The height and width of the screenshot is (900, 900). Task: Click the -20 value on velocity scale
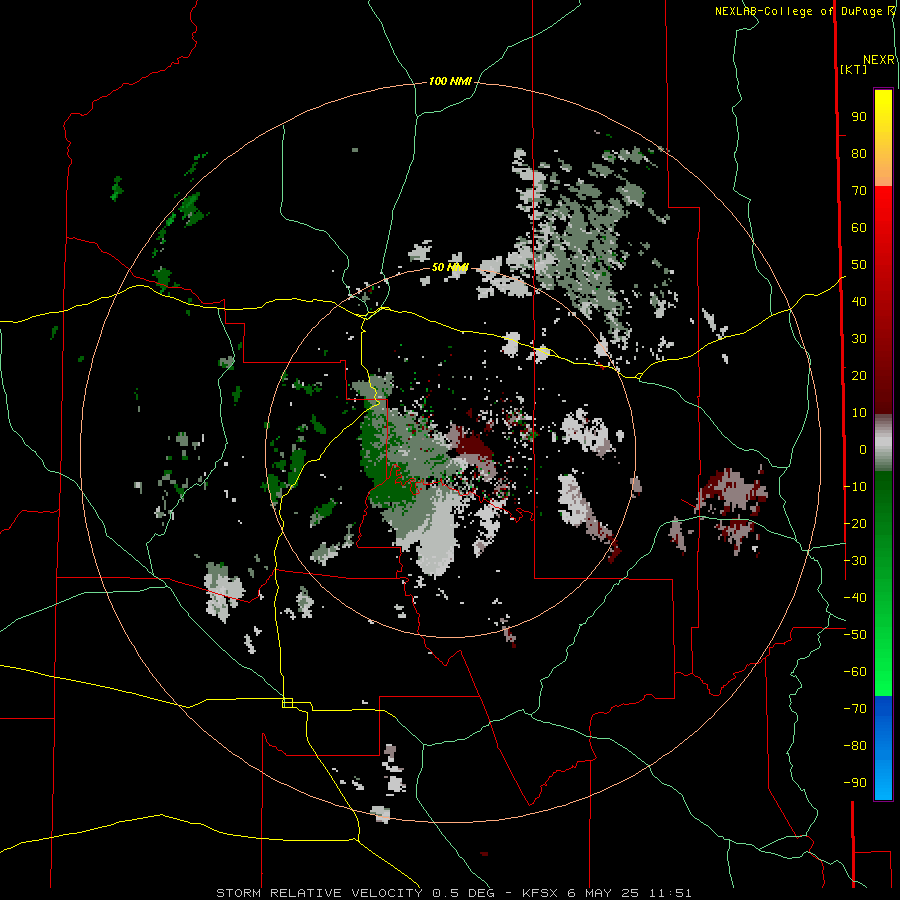[x=855, y=523]
